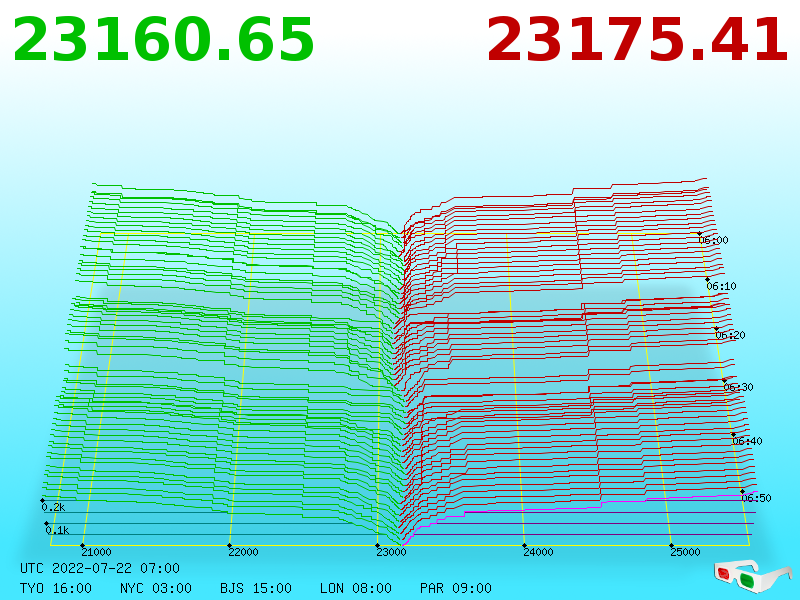
Task: Select the 06:50 time axis label
Action: pos(756,498)
